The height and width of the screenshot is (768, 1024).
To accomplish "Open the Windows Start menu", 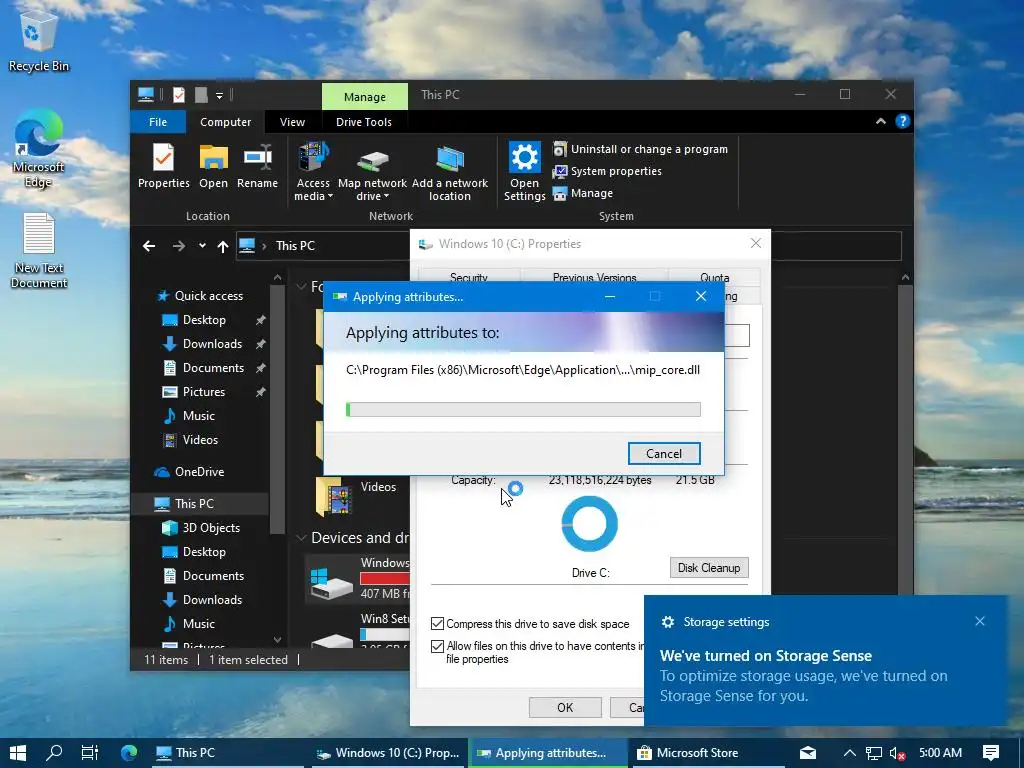I will click(x=18, y=753).
